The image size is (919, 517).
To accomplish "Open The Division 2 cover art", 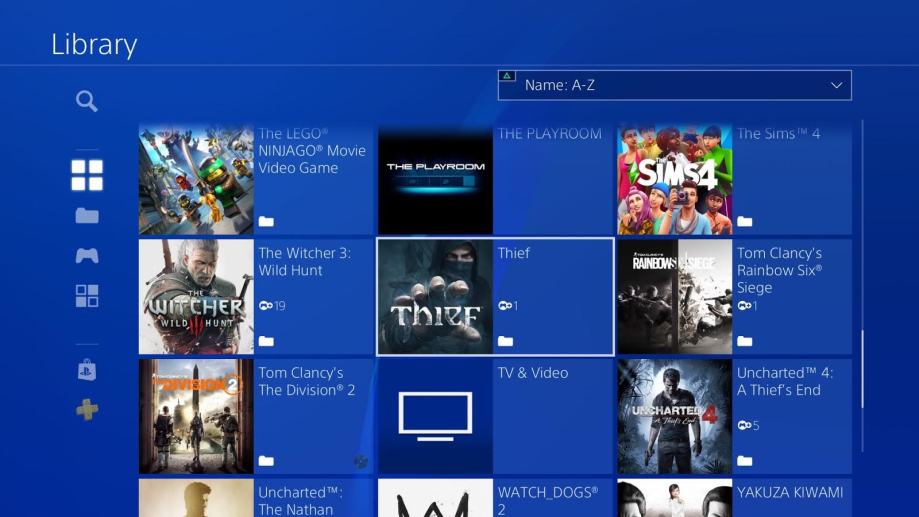I will click(196, 416).
